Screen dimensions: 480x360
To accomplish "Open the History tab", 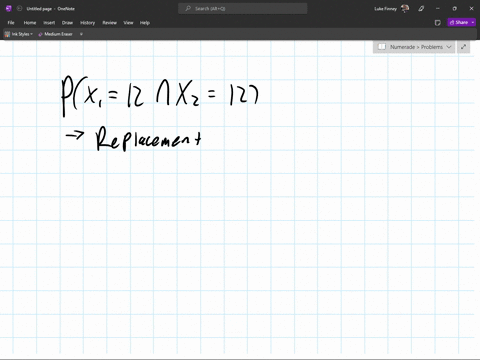I will click(87, 23).
